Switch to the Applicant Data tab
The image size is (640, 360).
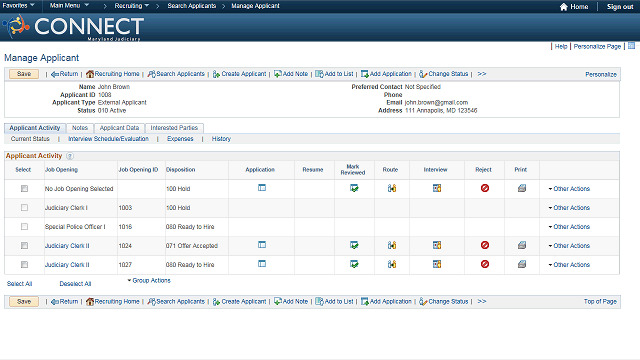(119, 128)
